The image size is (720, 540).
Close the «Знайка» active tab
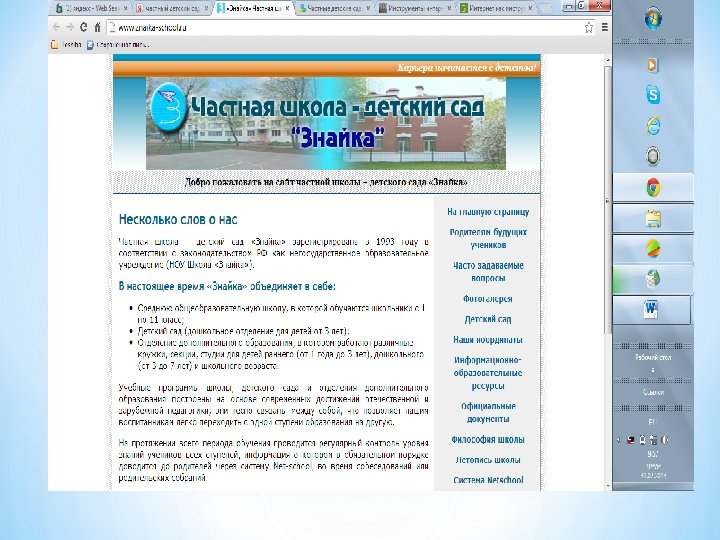pyautogui.click(x=288, y=8)
